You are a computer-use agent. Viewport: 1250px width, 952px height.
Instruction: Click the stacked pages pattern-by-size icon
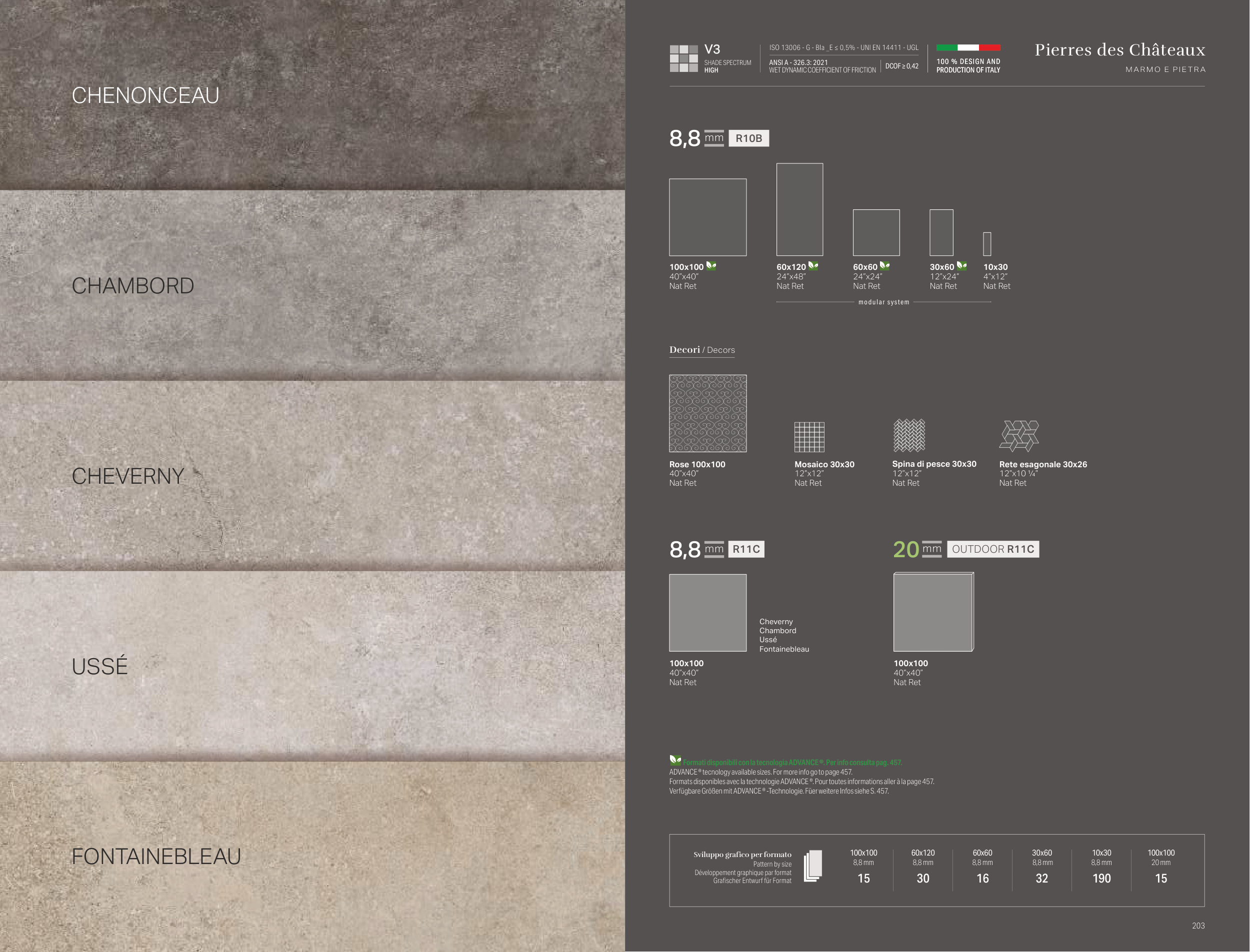click(x=813, y=866)
